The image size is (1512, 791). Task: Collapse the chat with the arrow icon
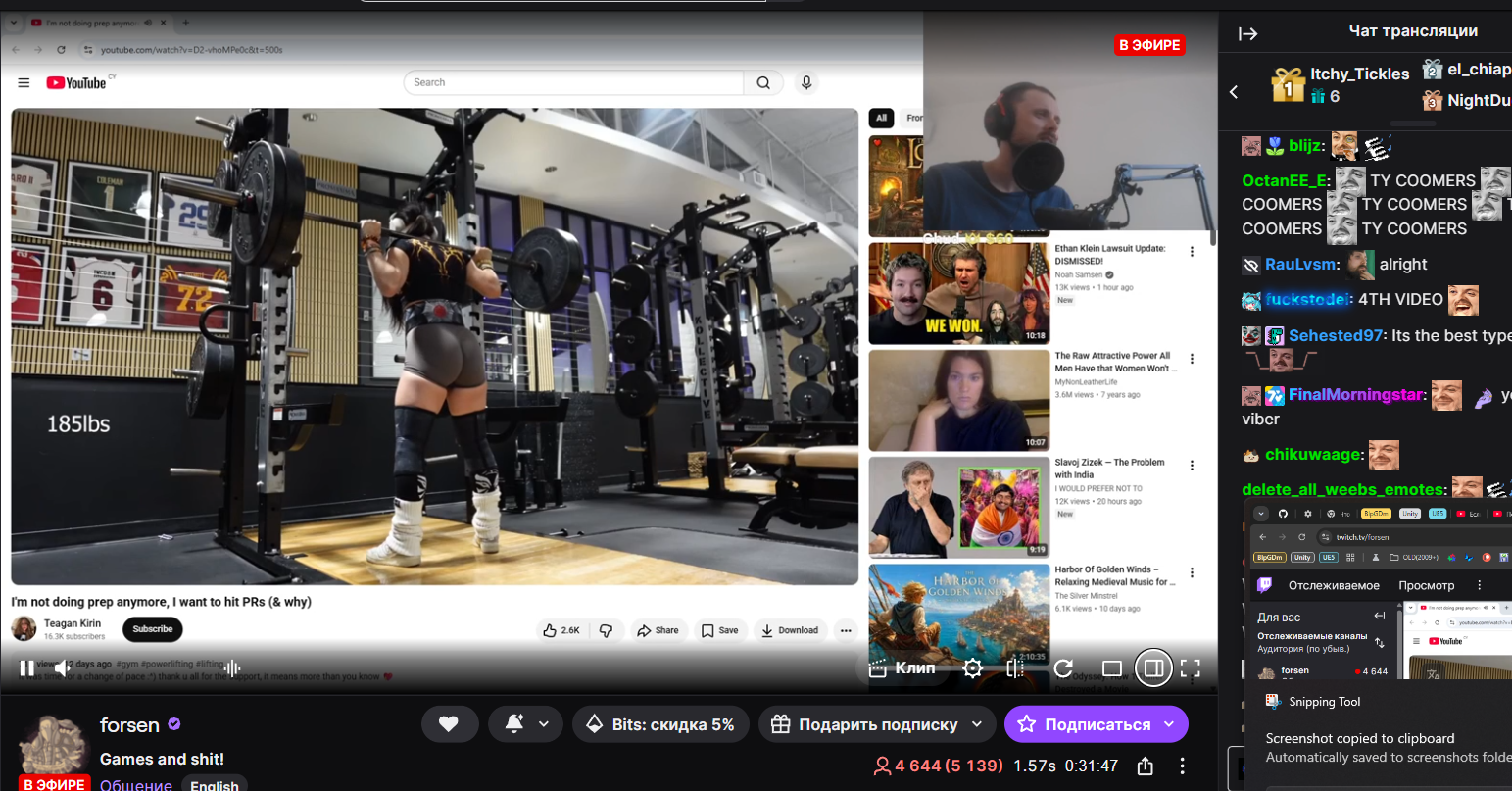tap(1247, 33)
